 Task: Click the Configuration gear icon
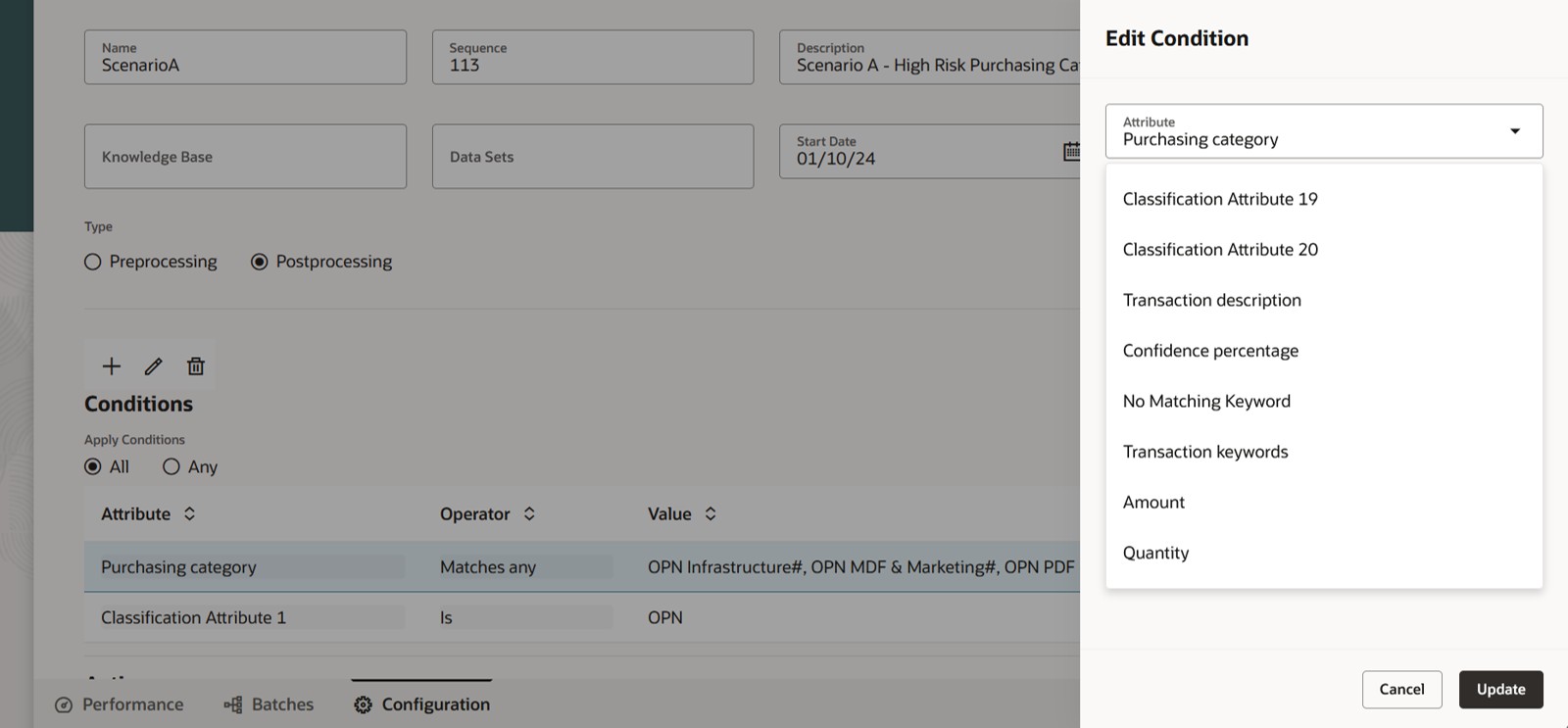363,705
